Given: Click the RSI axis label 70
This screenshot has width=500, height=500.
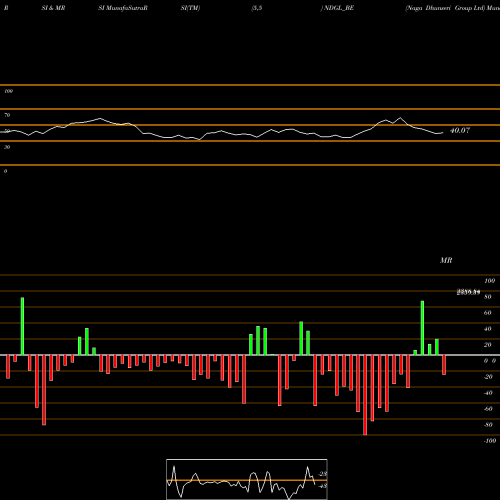Looking at the screenshot, I should 7,115.
